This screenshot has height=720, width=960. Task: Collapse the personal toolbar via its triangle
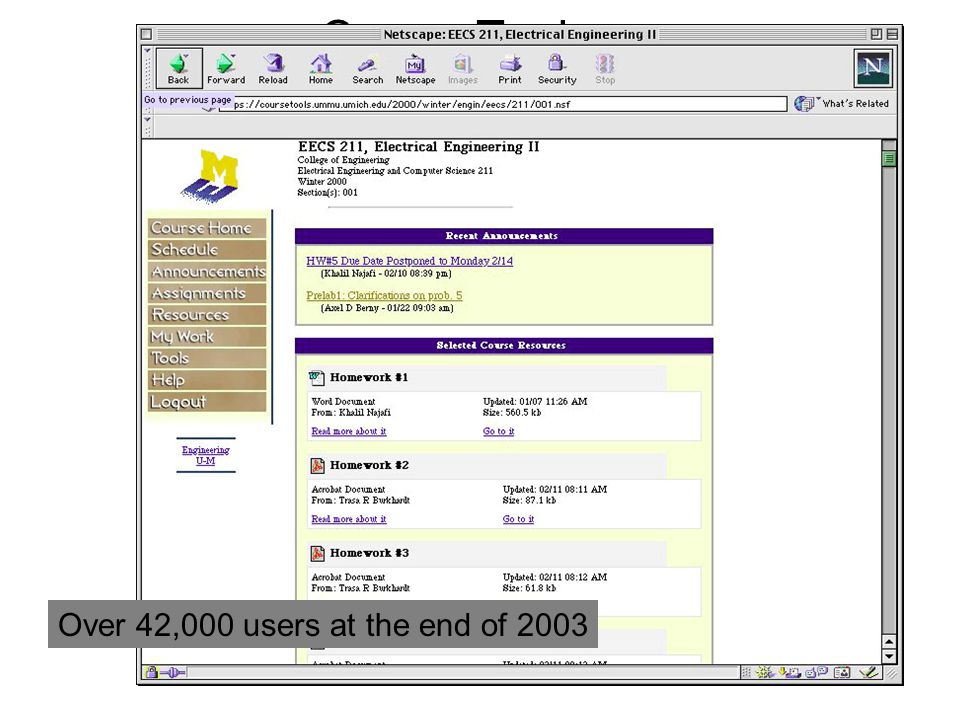pyautogui.click(x=147, y=119)
